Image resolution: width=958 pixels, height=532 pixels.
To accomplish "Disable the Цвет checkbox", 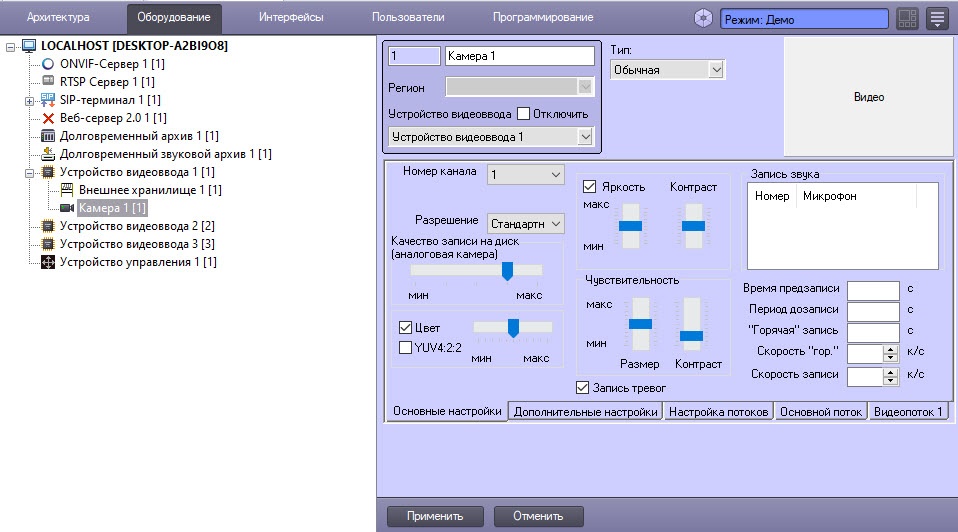I will [405, 328].
